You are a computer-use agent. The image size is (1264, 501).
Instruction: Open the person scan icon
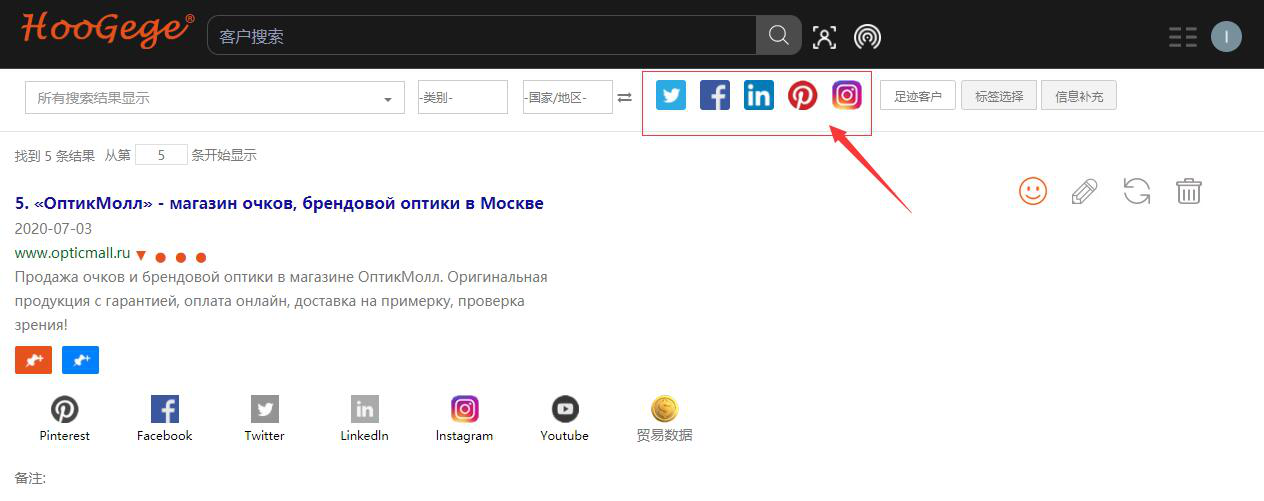pyautogui.click(x=824, y=37)
